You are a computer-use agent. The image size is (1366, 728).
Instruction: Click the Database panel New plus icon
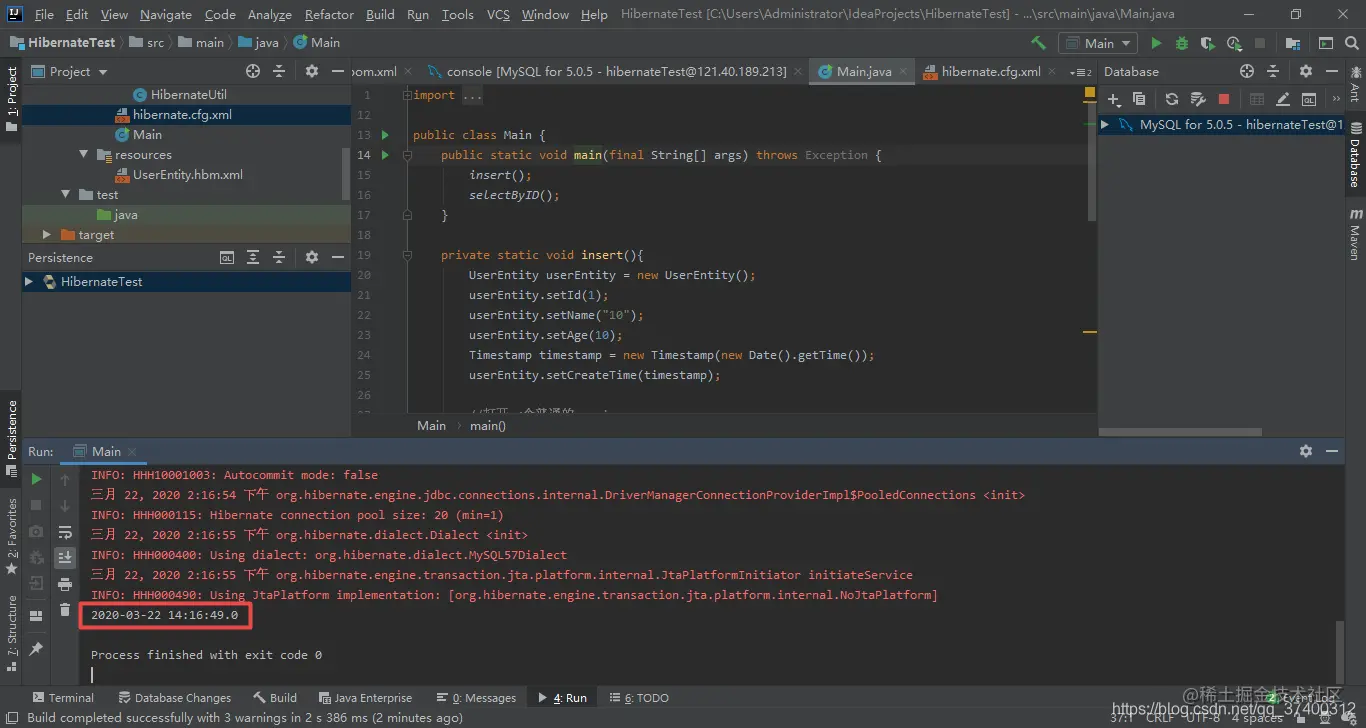coord(1114,99)
